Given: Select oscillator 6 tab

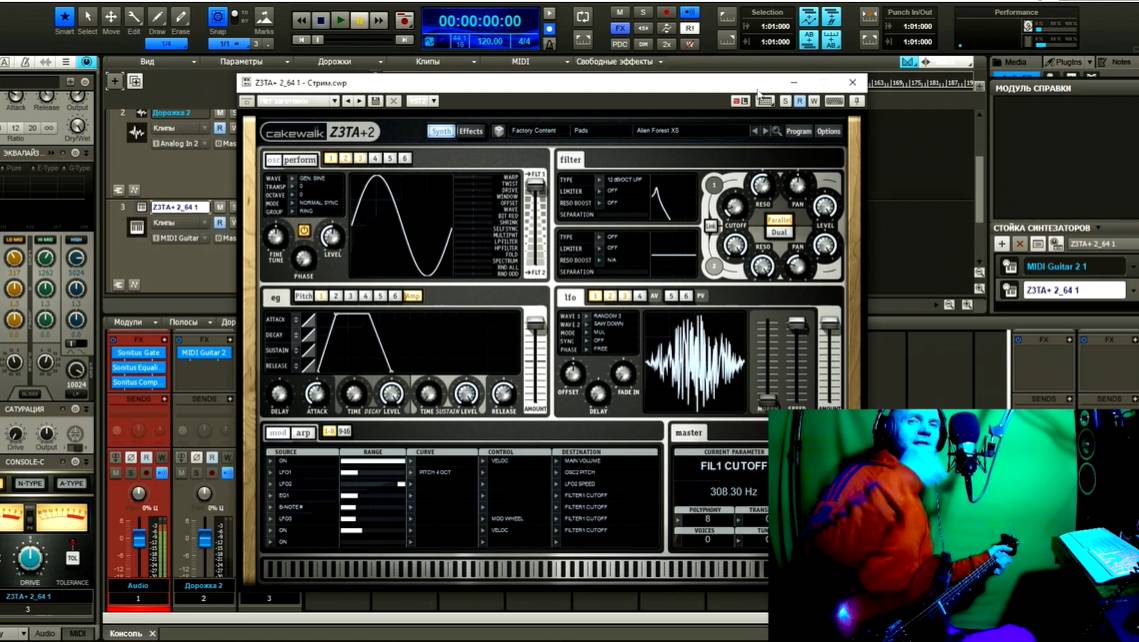Looking at the screenshot, I should pyautogui.click(x=405, y=158).
